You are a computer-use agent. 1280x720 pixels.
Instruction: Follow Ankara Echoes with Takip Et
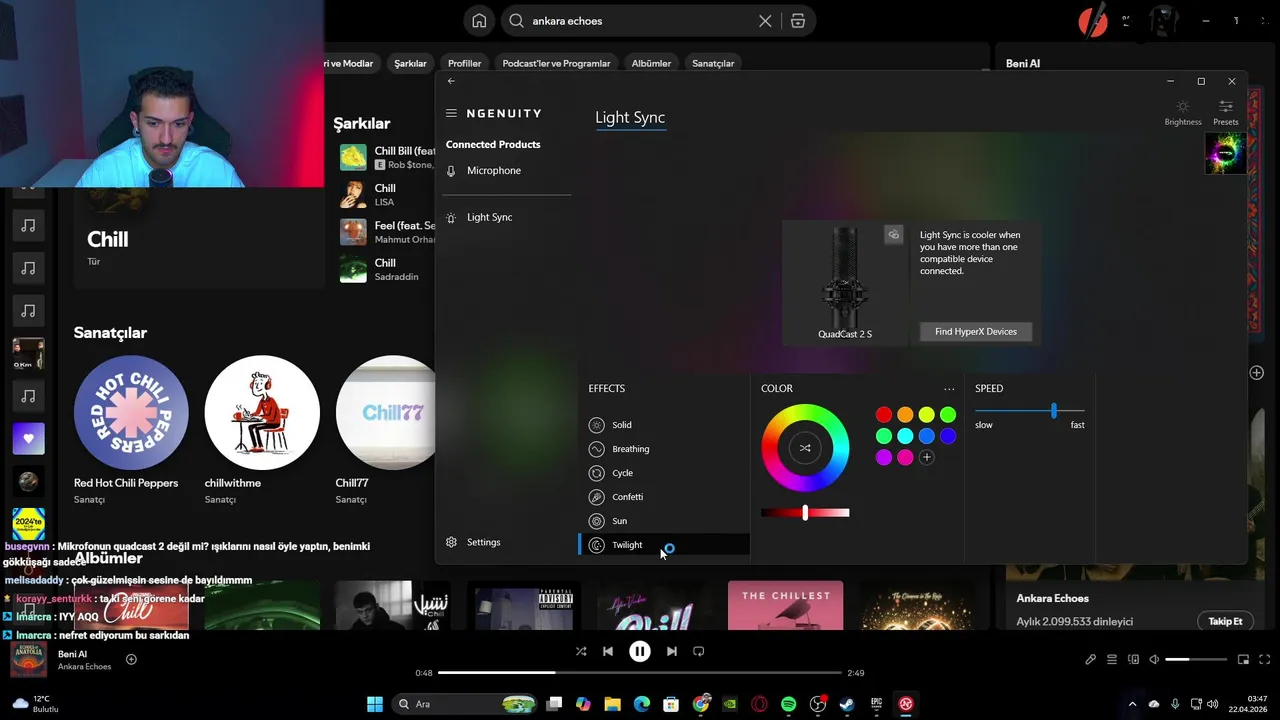point(1225,621)
